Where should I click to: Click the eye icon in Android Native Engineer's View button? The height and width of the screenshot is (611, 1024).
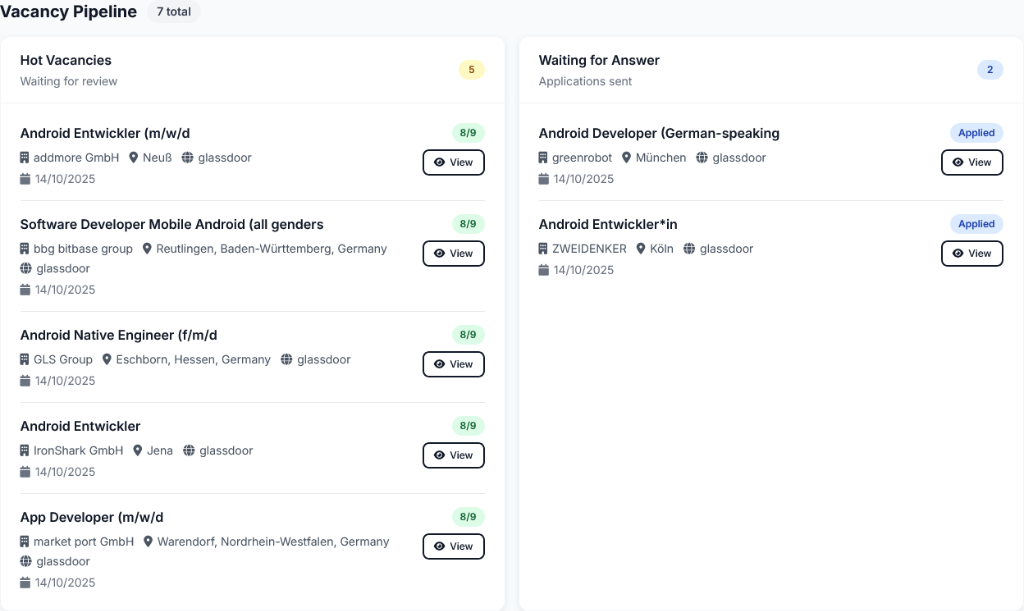click(x=439, y=364)
